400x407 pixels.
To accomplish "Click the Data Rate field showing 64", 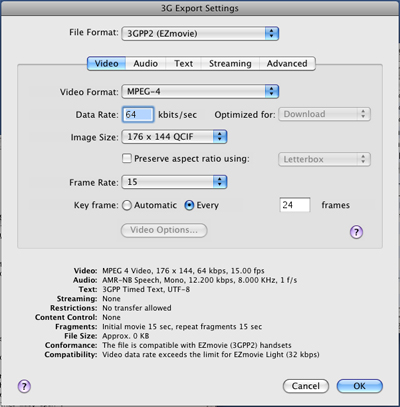I will click(138, 115).
